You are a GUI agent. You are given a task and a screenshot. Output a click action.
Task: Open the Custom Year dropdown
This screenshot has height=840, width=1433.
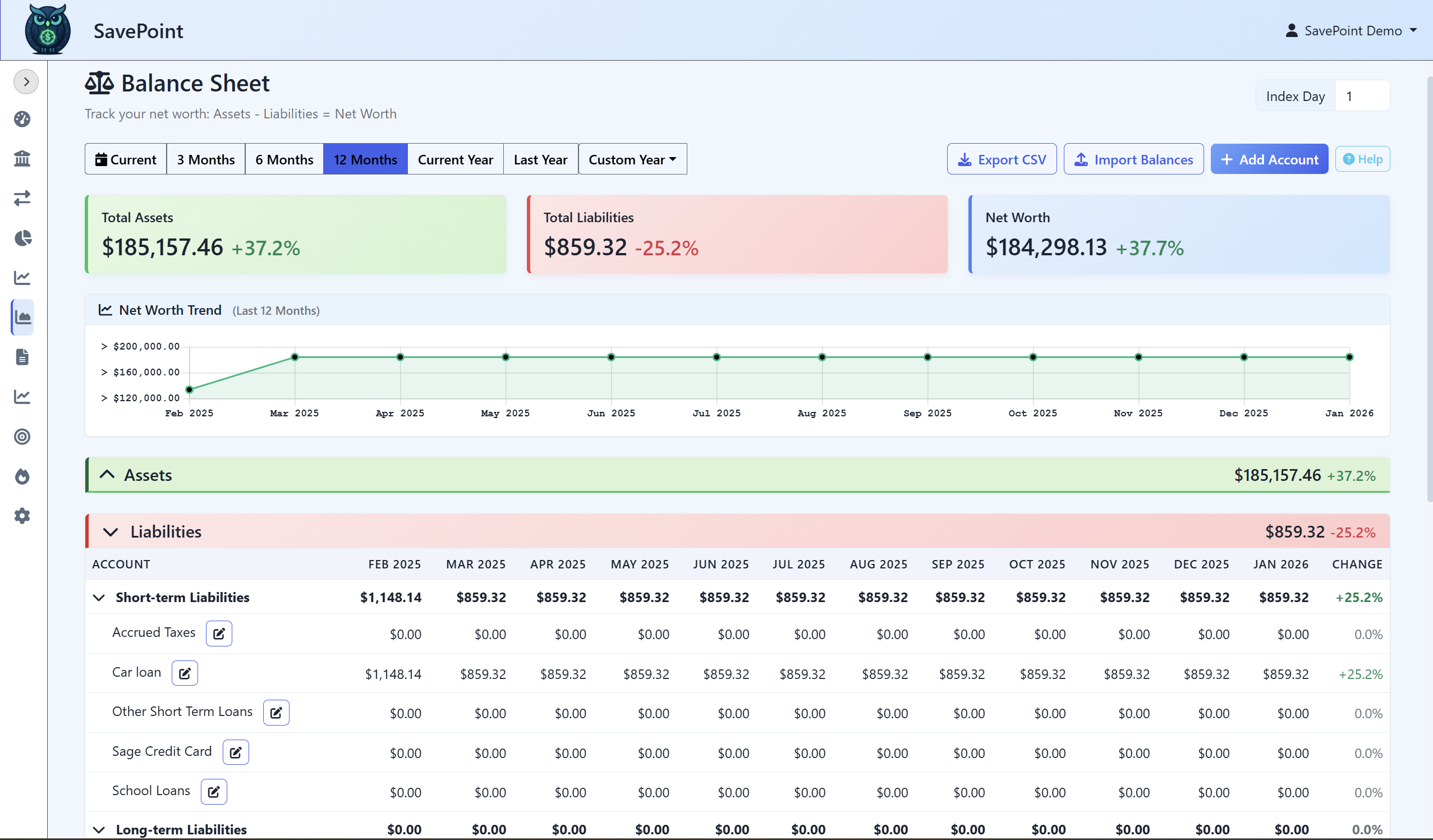[632, 159]
